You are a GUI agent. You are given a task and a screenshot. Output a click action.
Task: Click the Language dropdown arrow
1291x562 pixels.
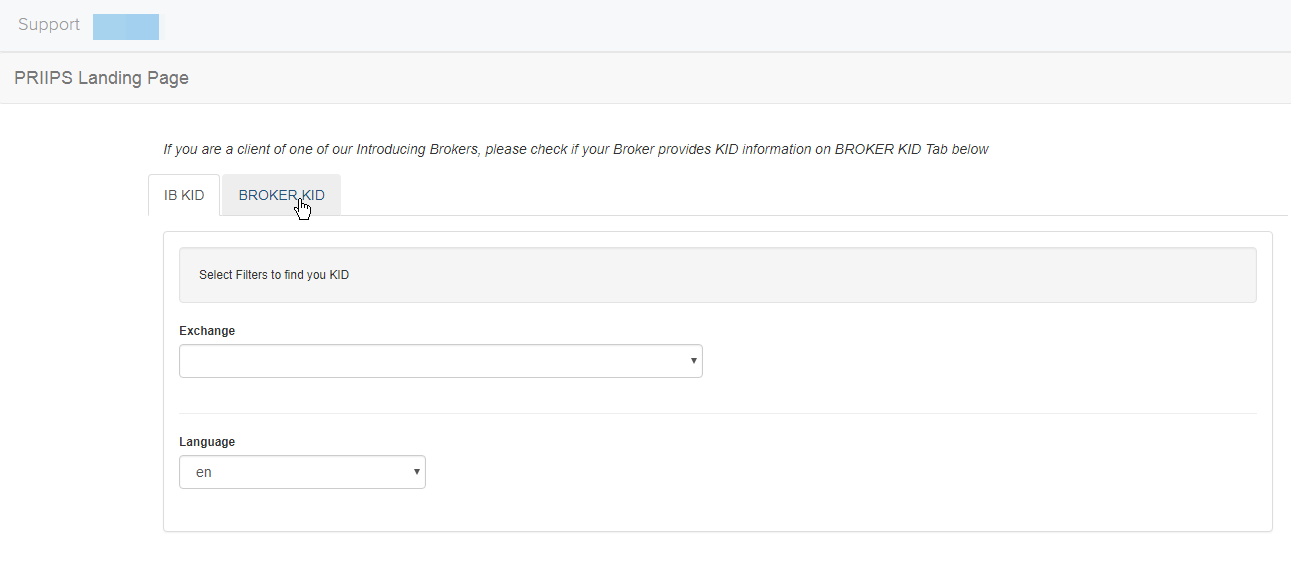coord(417,472)
